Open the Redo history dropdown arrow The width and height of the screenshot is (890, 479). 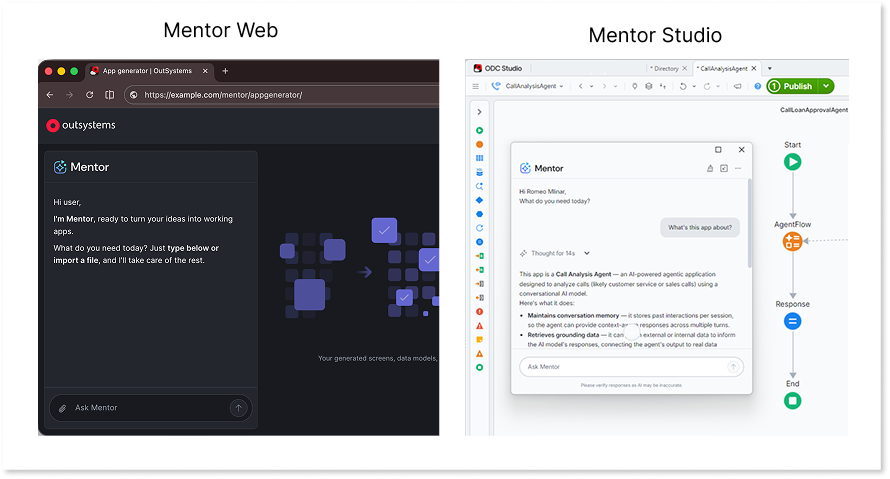coord(718,86)
